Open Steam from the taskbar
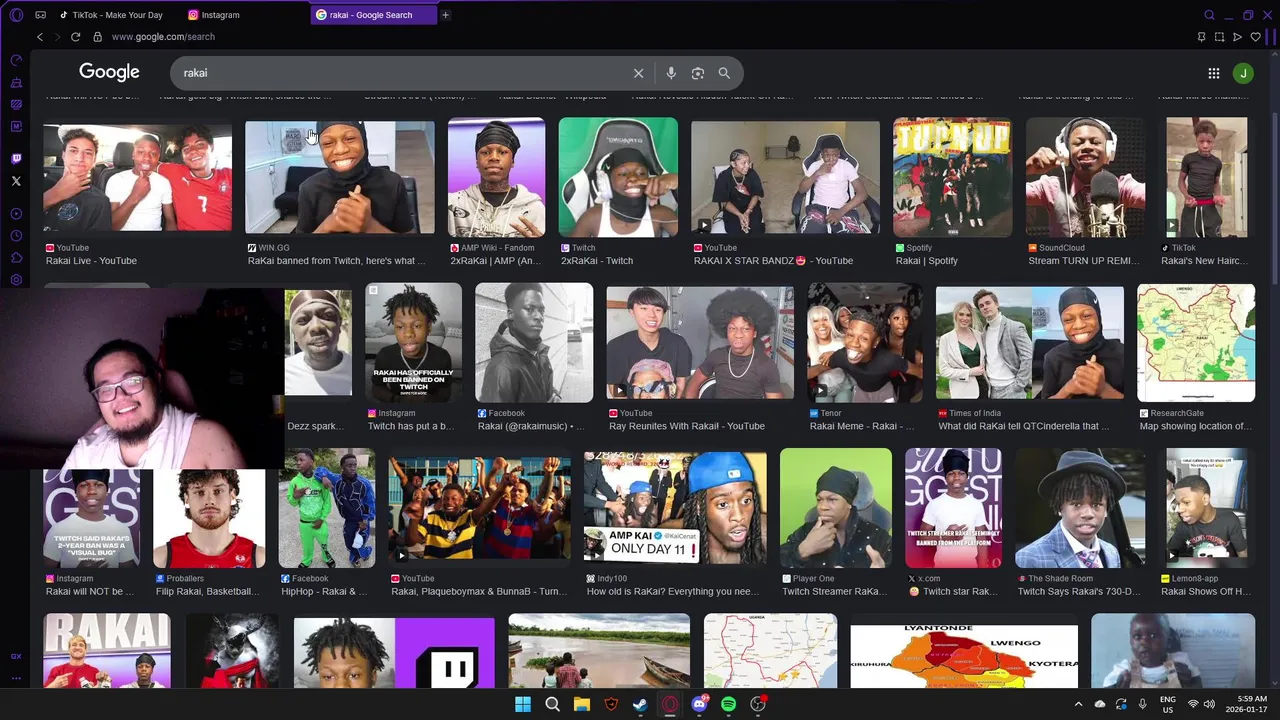Image resolution: width=1280 pixels, height=720 pixels. pos(640,704)
